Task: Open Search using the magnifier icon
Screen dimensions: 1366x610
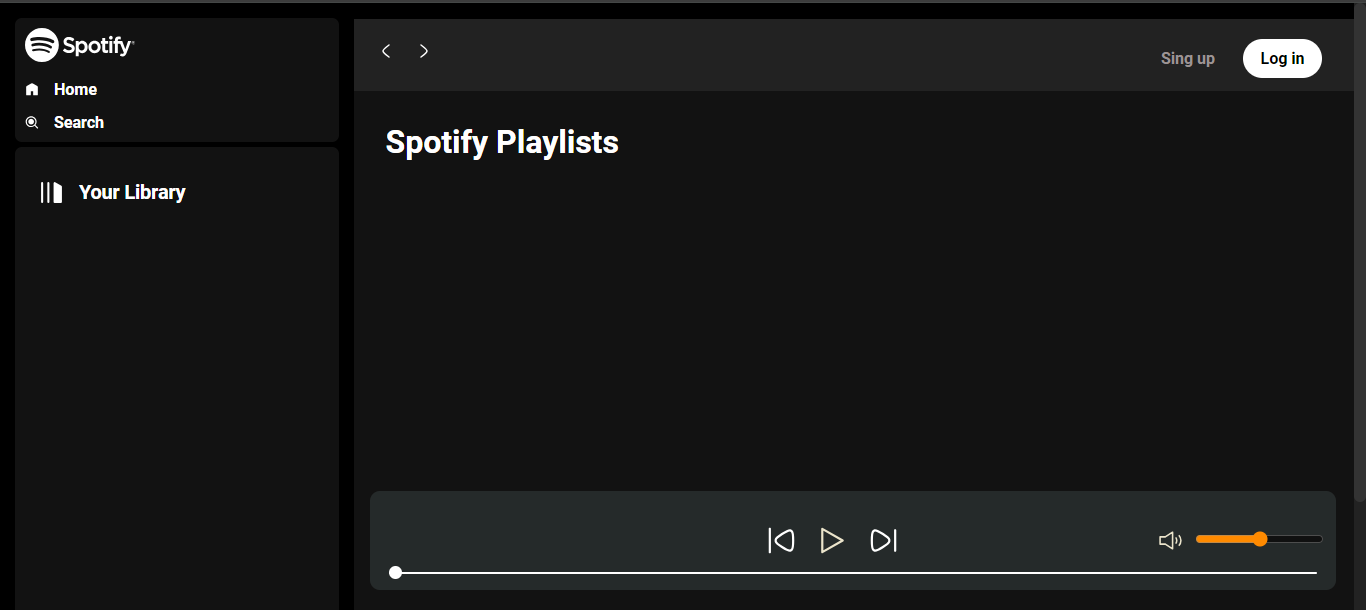Action: tap(31, 122)
